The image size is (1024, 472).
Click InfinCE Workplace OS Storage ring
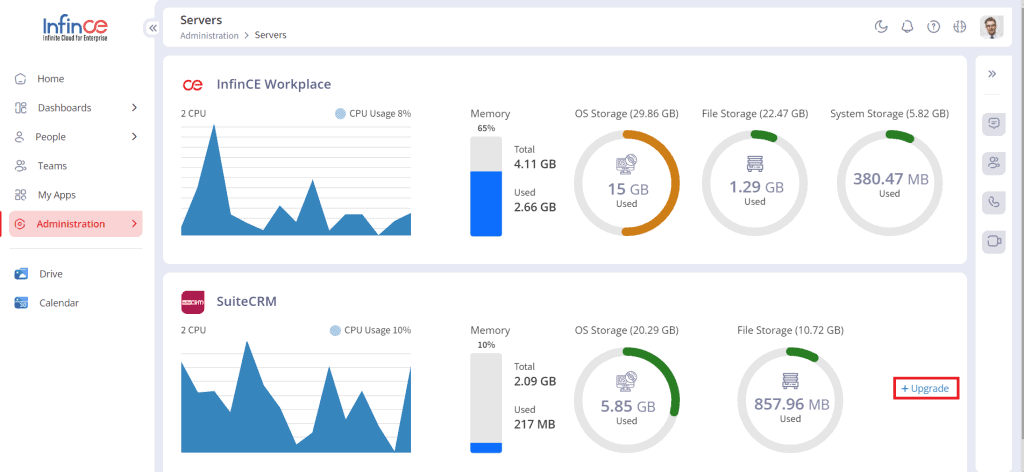pos(626,182)
